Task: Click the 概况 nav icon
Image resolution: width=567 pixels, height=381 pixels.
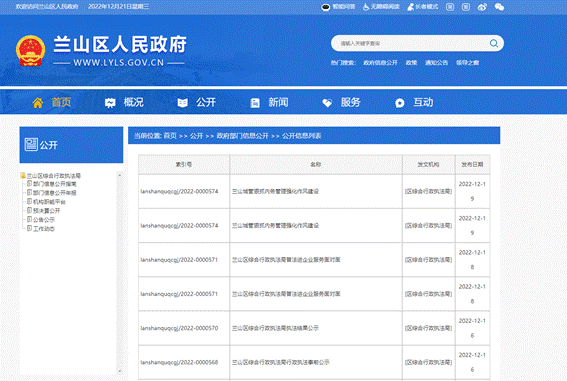Action: click(110, 103)
